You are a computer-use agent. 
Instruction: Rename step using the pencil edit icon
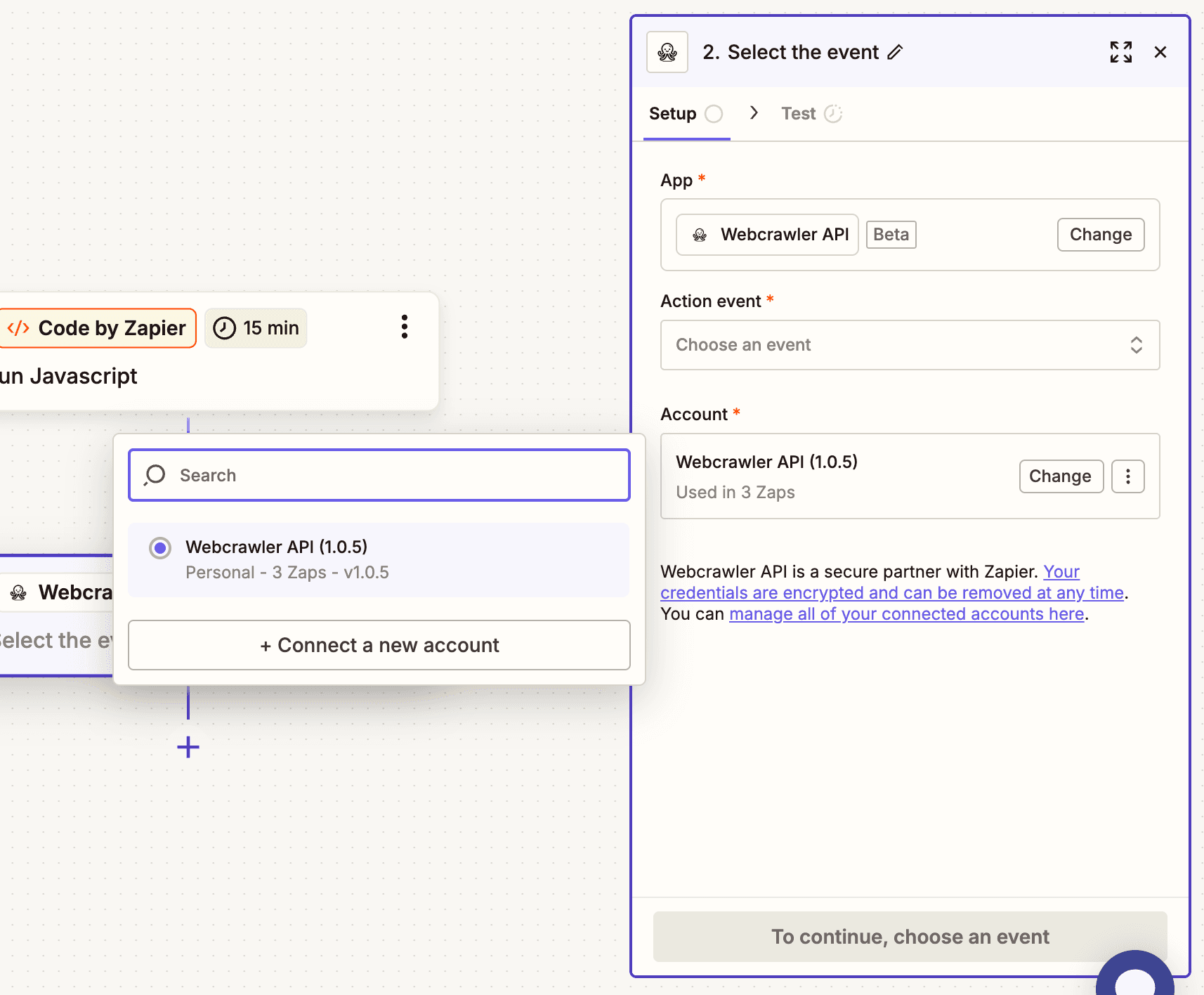[x=896, y=52]
